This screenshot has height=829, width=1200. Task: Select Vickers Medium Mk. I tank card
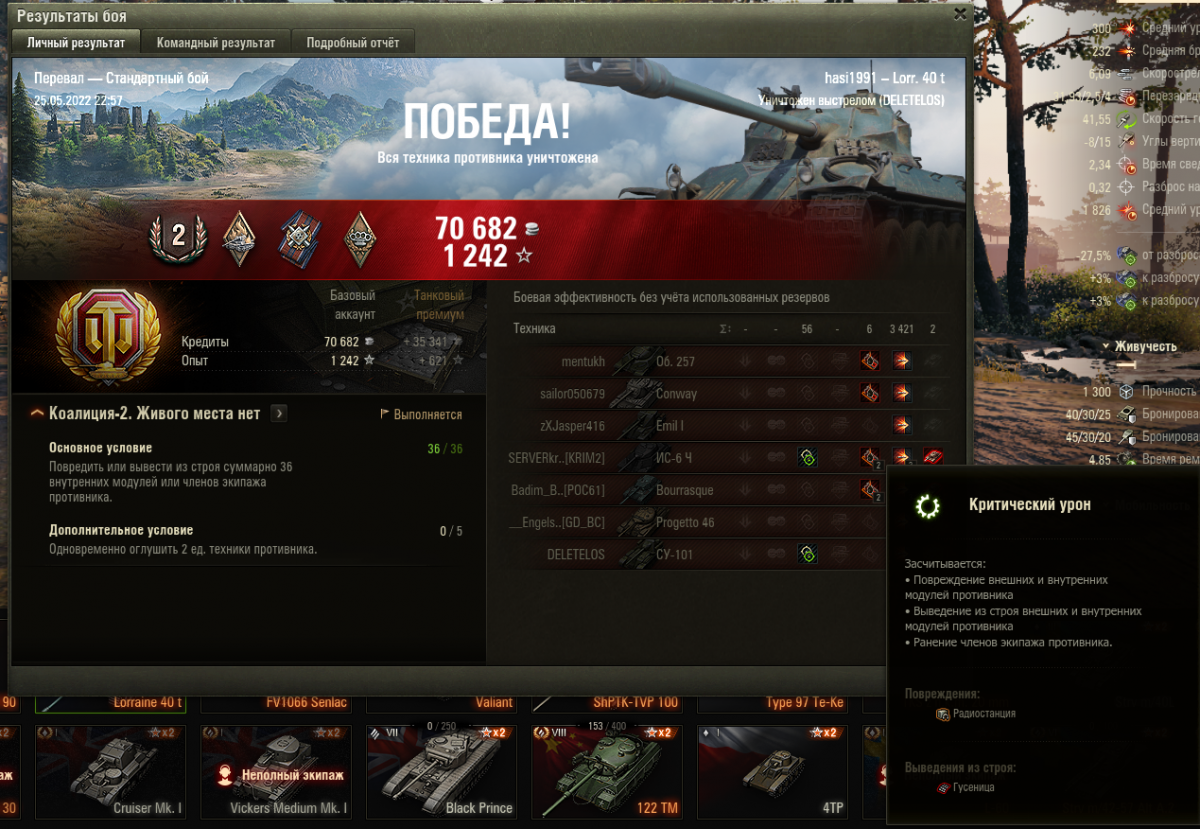tap(275, 771)
